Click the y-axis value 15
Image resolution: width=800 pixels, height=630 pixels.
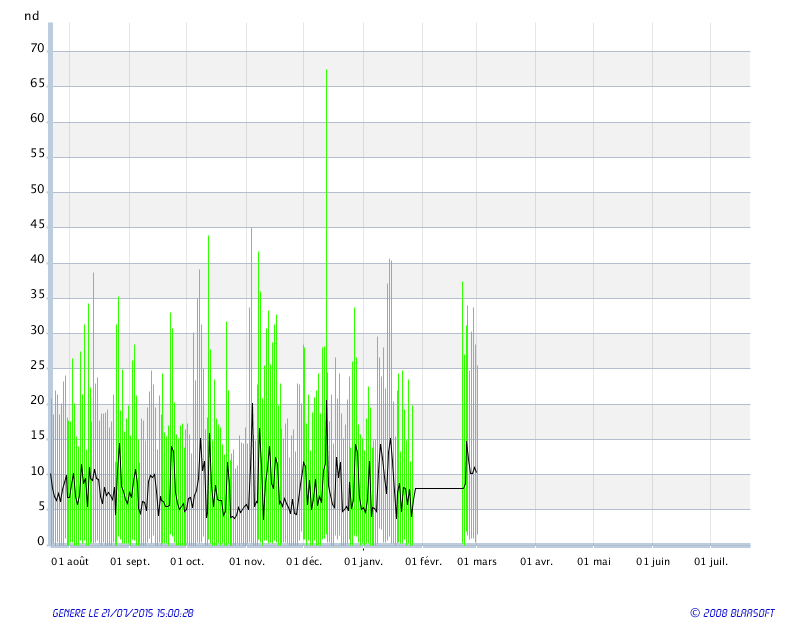(37, 436)
